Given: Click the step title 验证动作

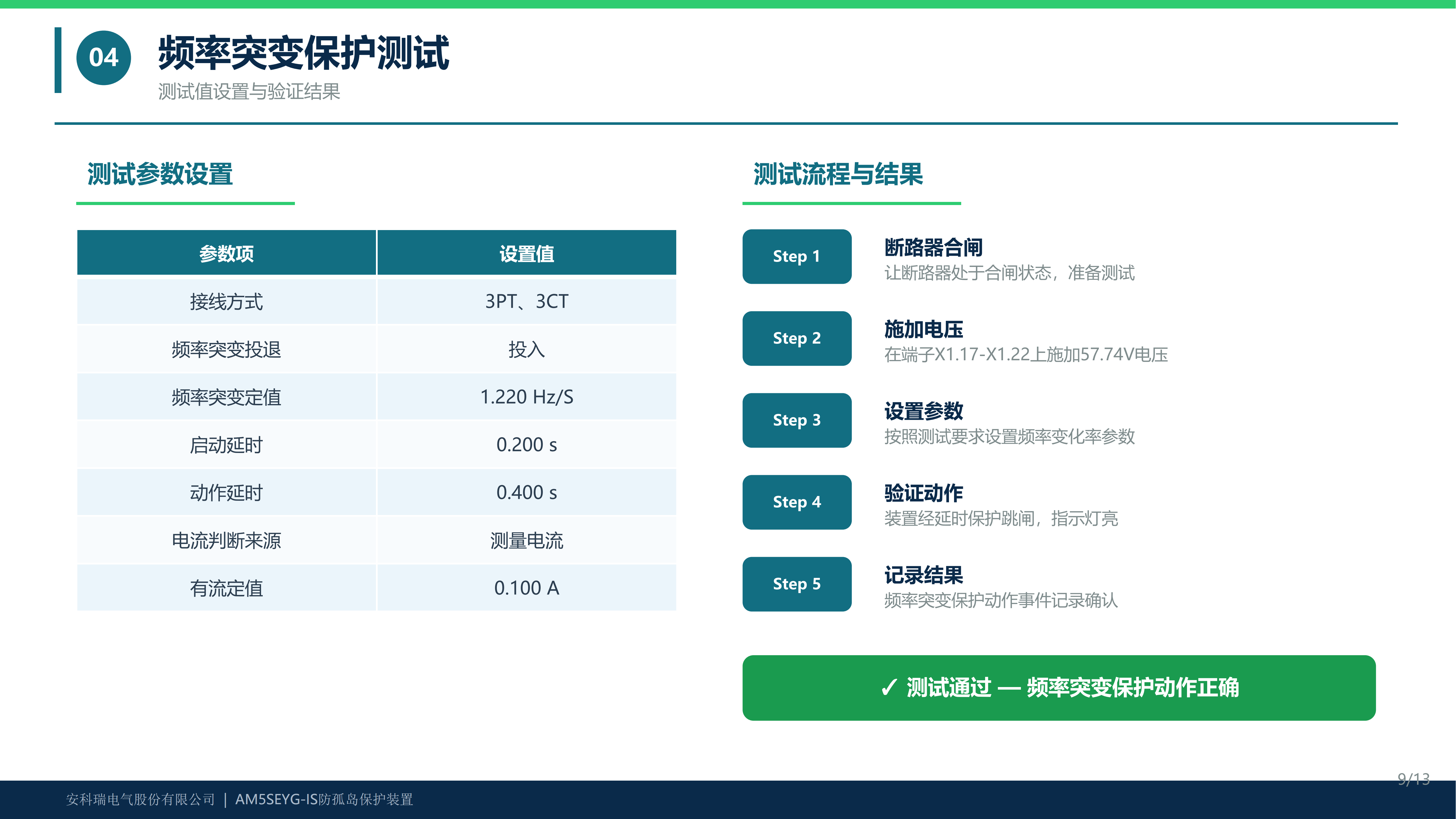Looking at the screenshot, I should [924, 493].
